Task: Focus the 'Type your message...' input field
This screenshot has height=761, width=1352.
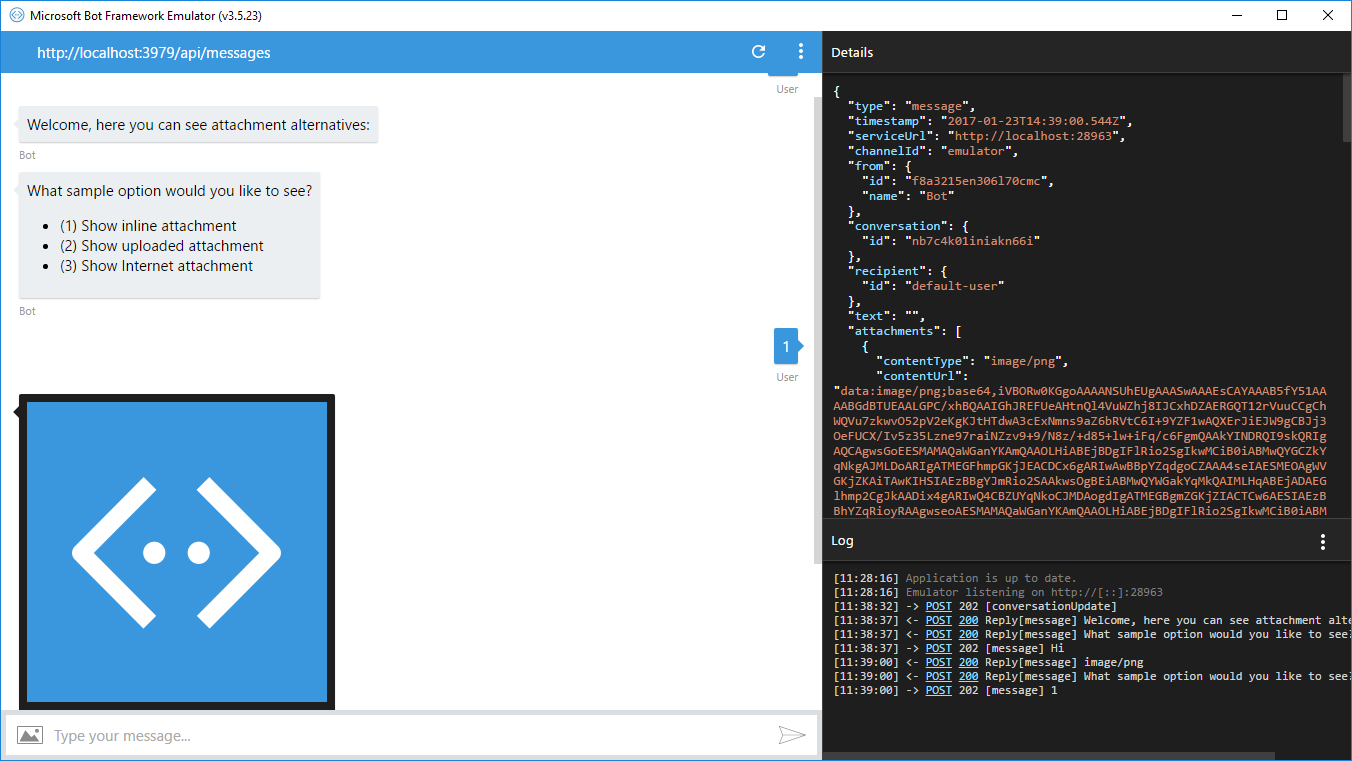Action: point(410,736)
